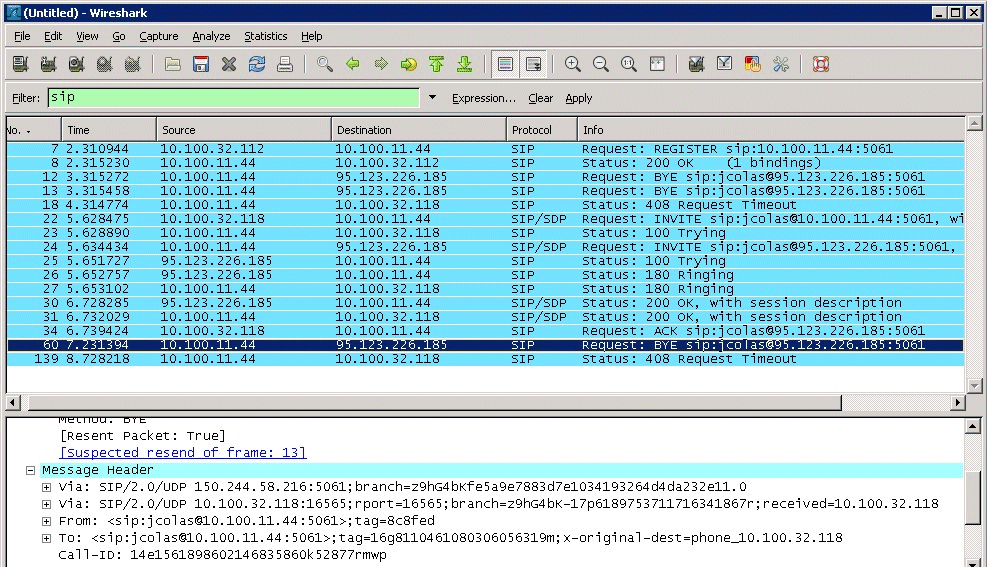
Task: Open capture options toolbar icon
Action: coord(48,64)
